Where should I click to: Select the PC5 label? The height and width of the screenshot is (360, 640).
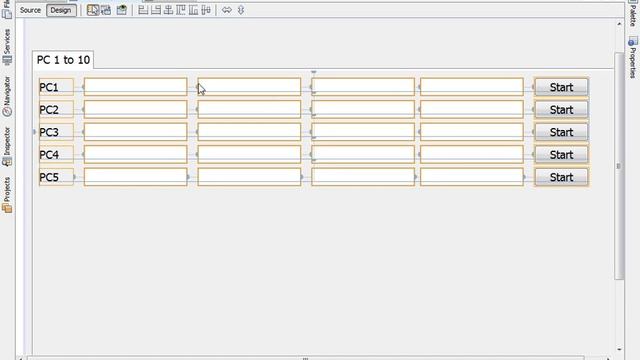point(56,177)
